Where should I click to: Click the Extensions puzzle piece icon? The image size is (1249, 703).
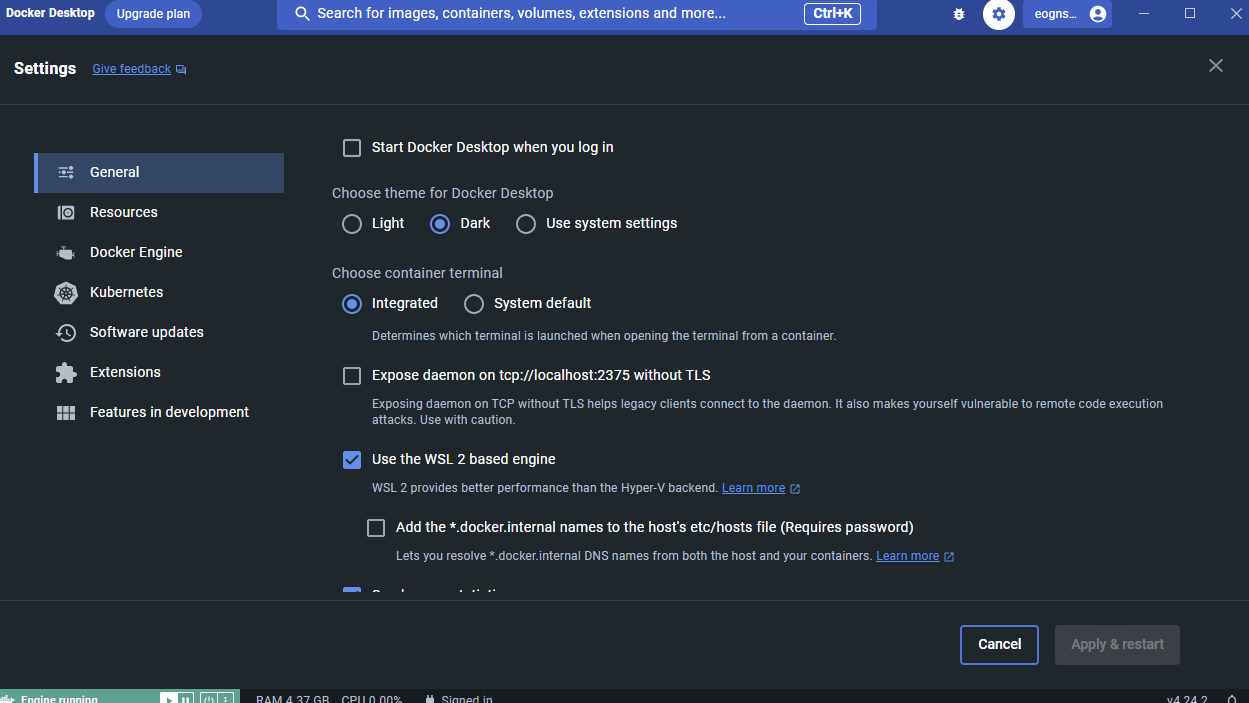point(66,373)
